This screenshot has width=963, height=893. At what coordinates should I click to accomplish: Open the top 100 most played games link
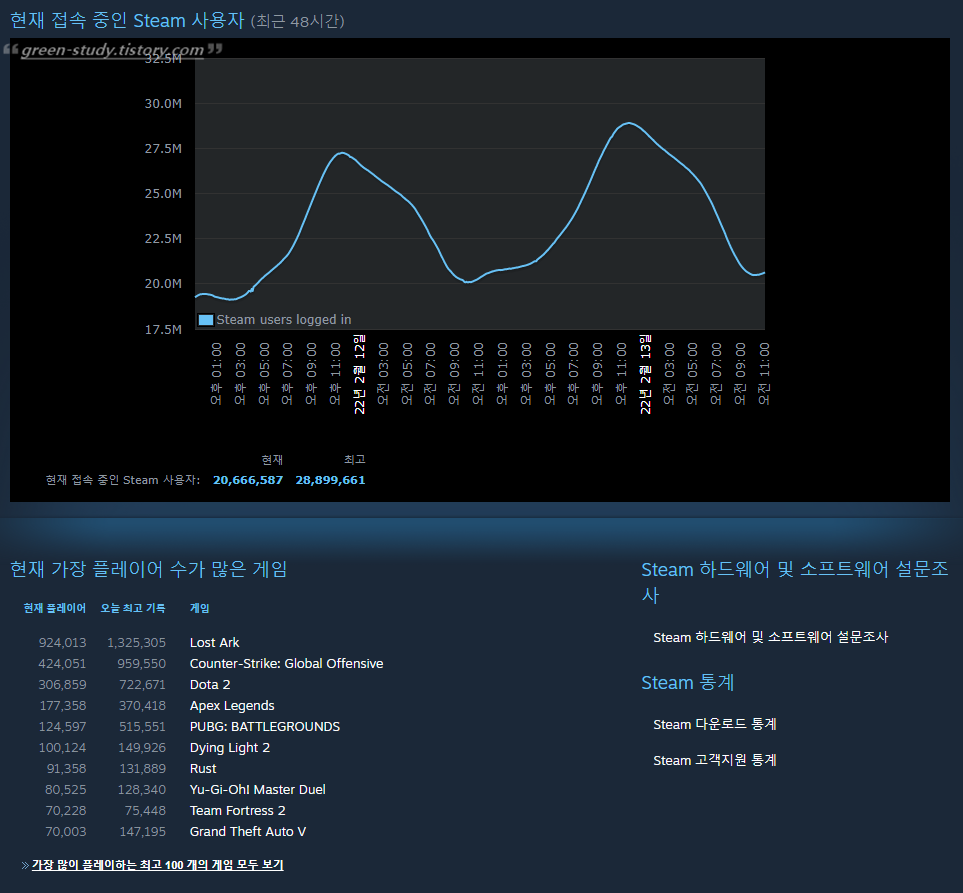157,865
